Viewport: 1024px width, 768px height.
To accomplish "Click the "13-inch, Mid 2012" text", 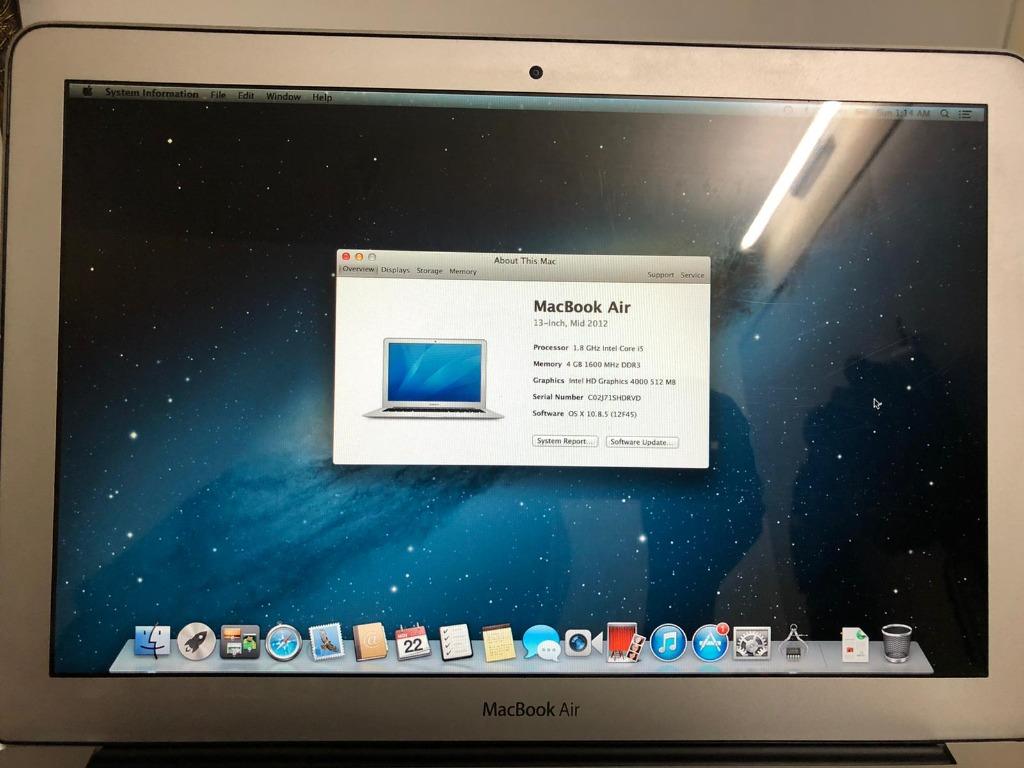I will pyautogui.click(x=570, y=323).
